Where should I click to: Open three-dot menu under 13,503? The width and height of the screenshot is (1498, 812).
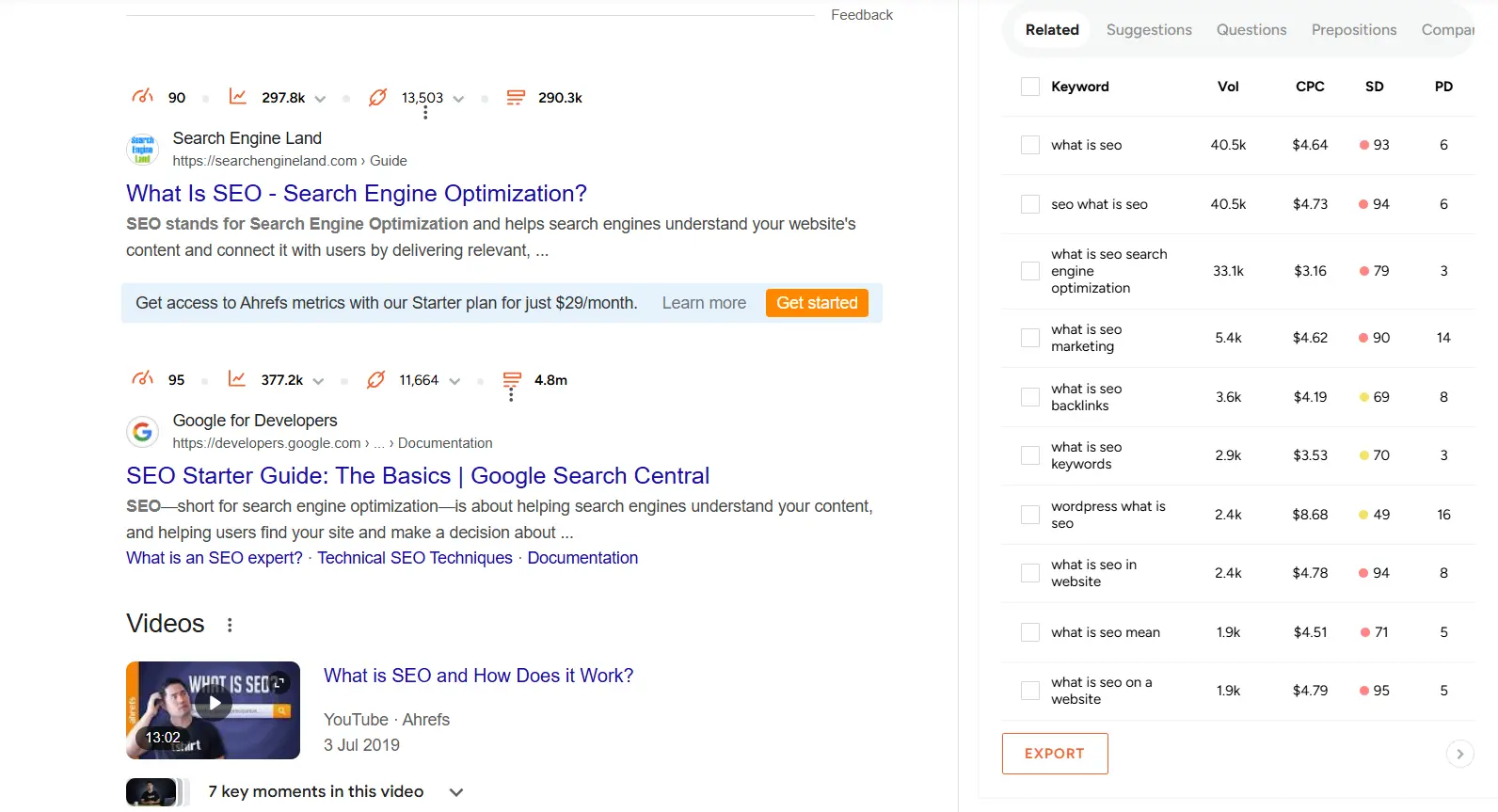425,113
